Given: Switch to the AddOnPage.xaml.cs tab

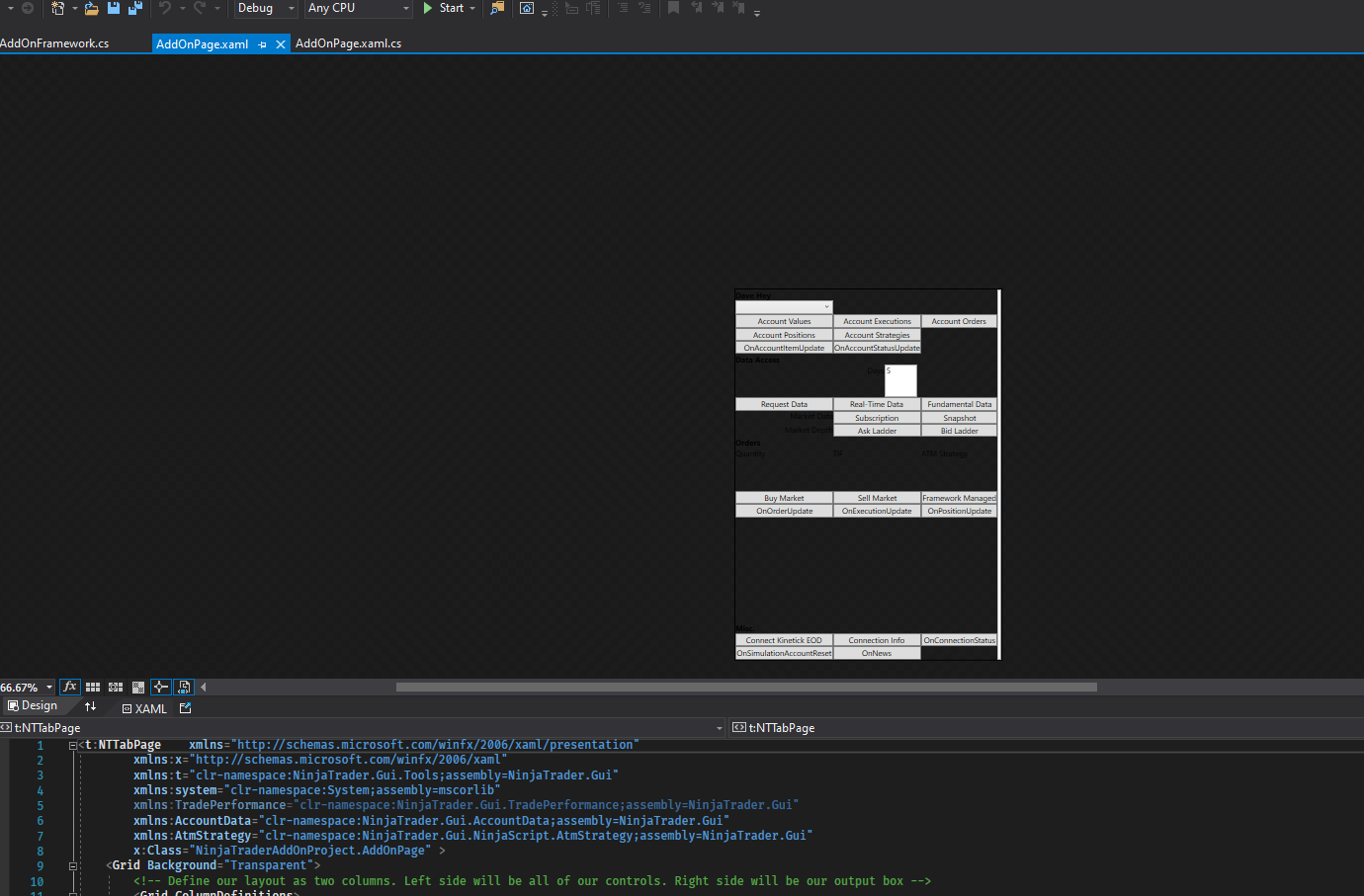Looking at the screenshot, I should coord(348,43).
